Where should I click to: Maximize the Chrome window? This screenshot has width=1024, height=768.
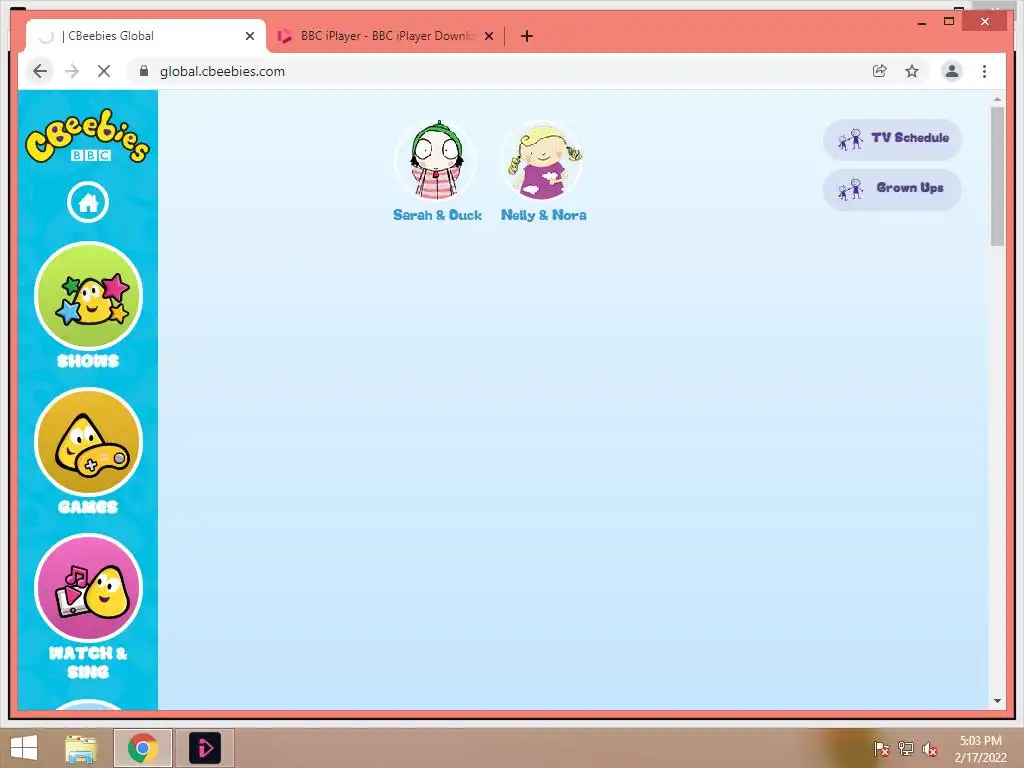pyautogui.click(x=949, y=22)
